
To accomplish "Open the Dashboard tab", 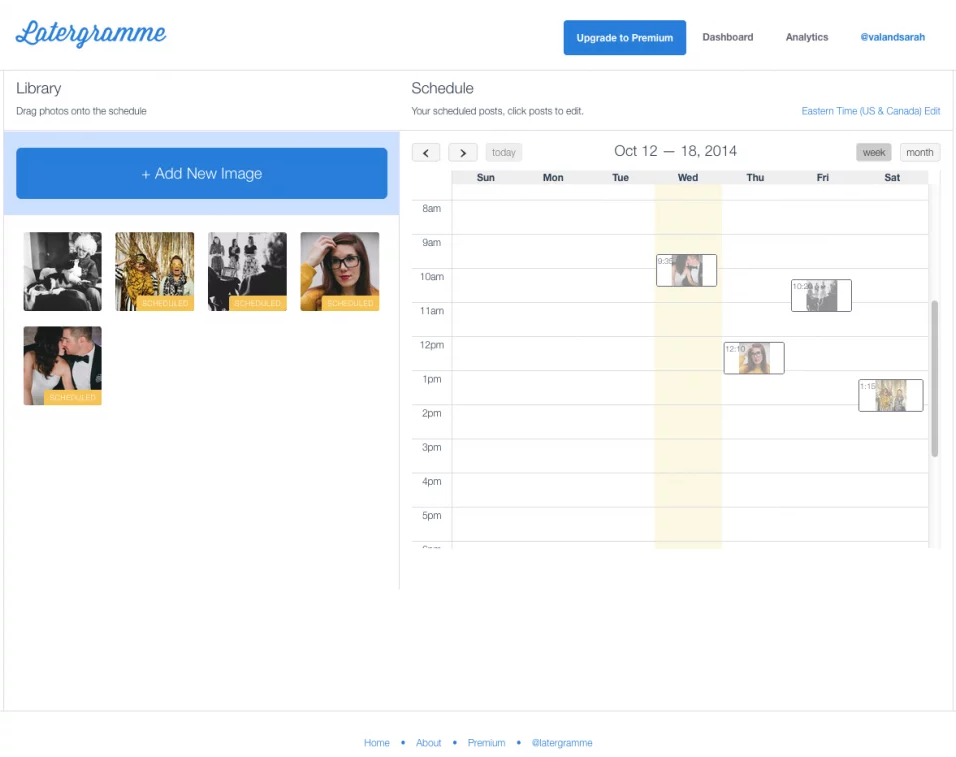I will [727, 38].
